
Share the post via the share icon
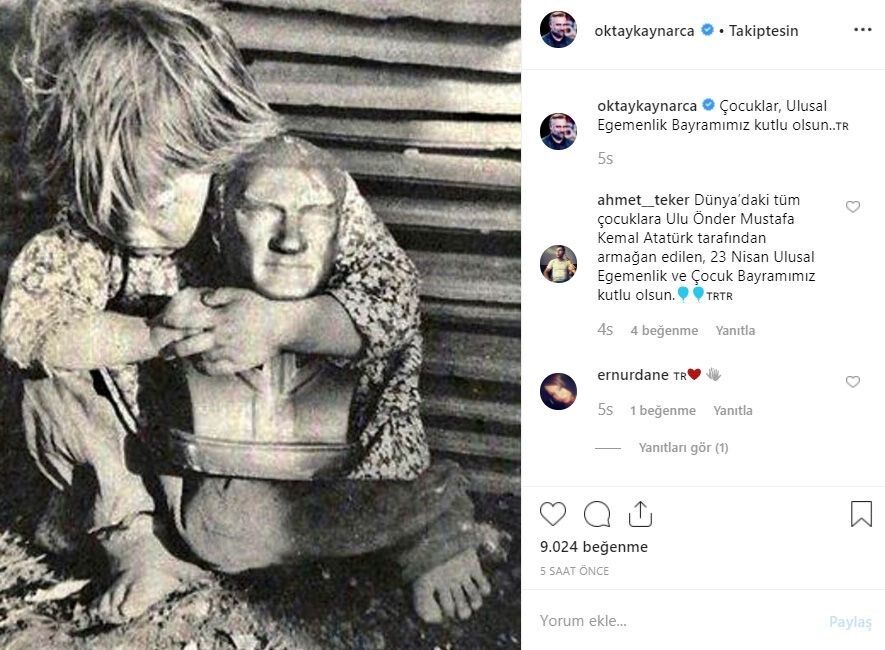[x=640, y=514]
